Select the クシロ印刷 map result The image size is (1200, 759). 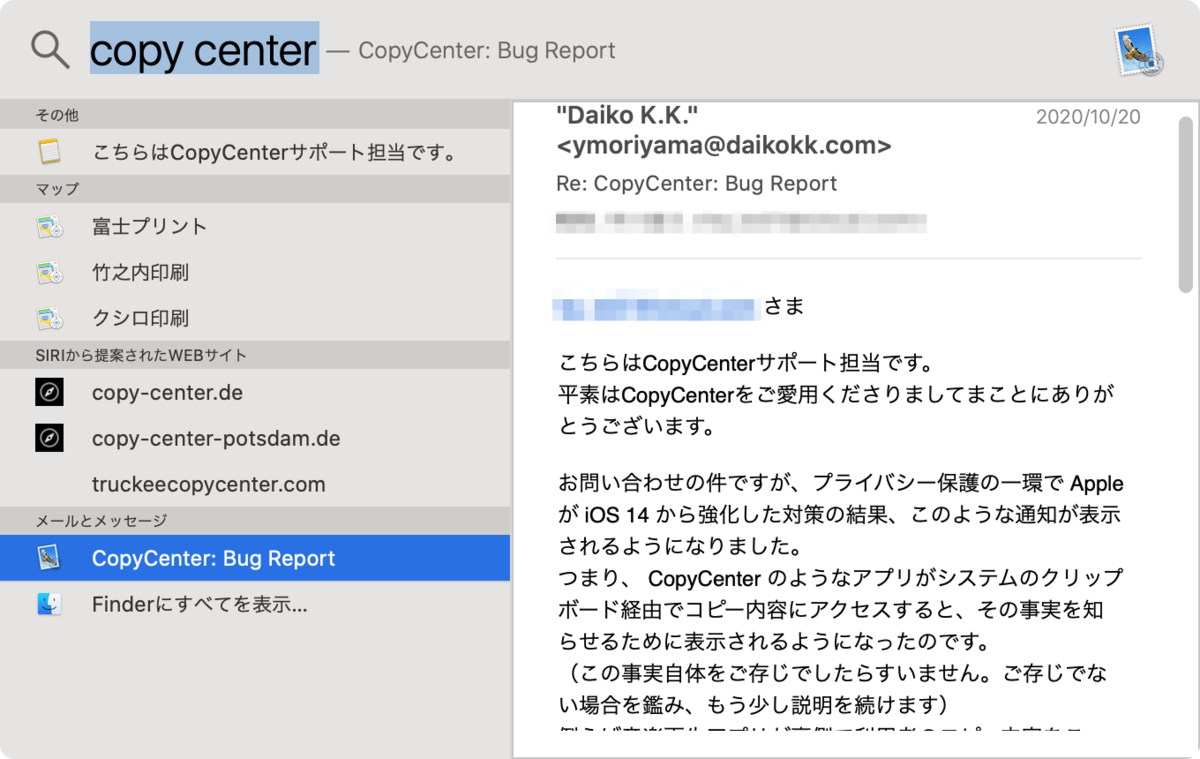pyautogui.click(x=255, y=318)
